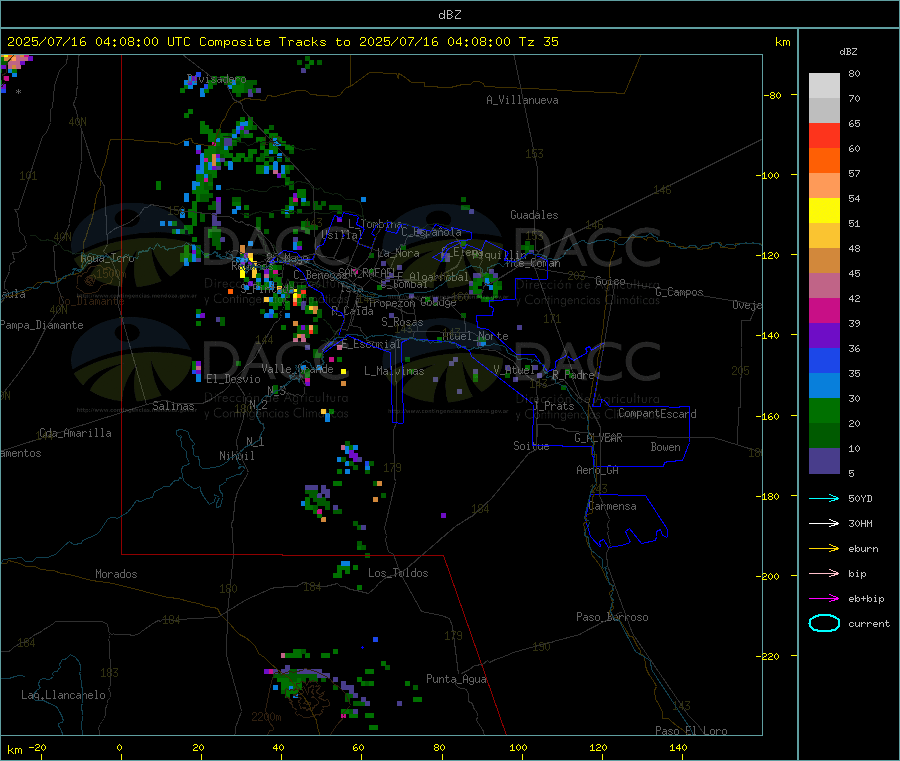
Task: Click the 'A_Villanueva' map label
Action: pos(522,100)
